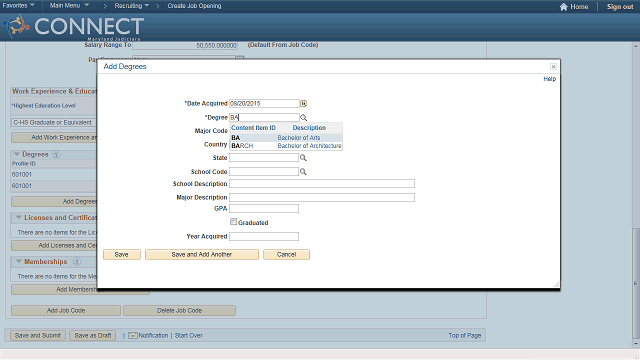The height and width of the screenshot is (360, 640).
Task: Click the Connect Maryland Judiciary logo
Action: [x=73, y=27]
